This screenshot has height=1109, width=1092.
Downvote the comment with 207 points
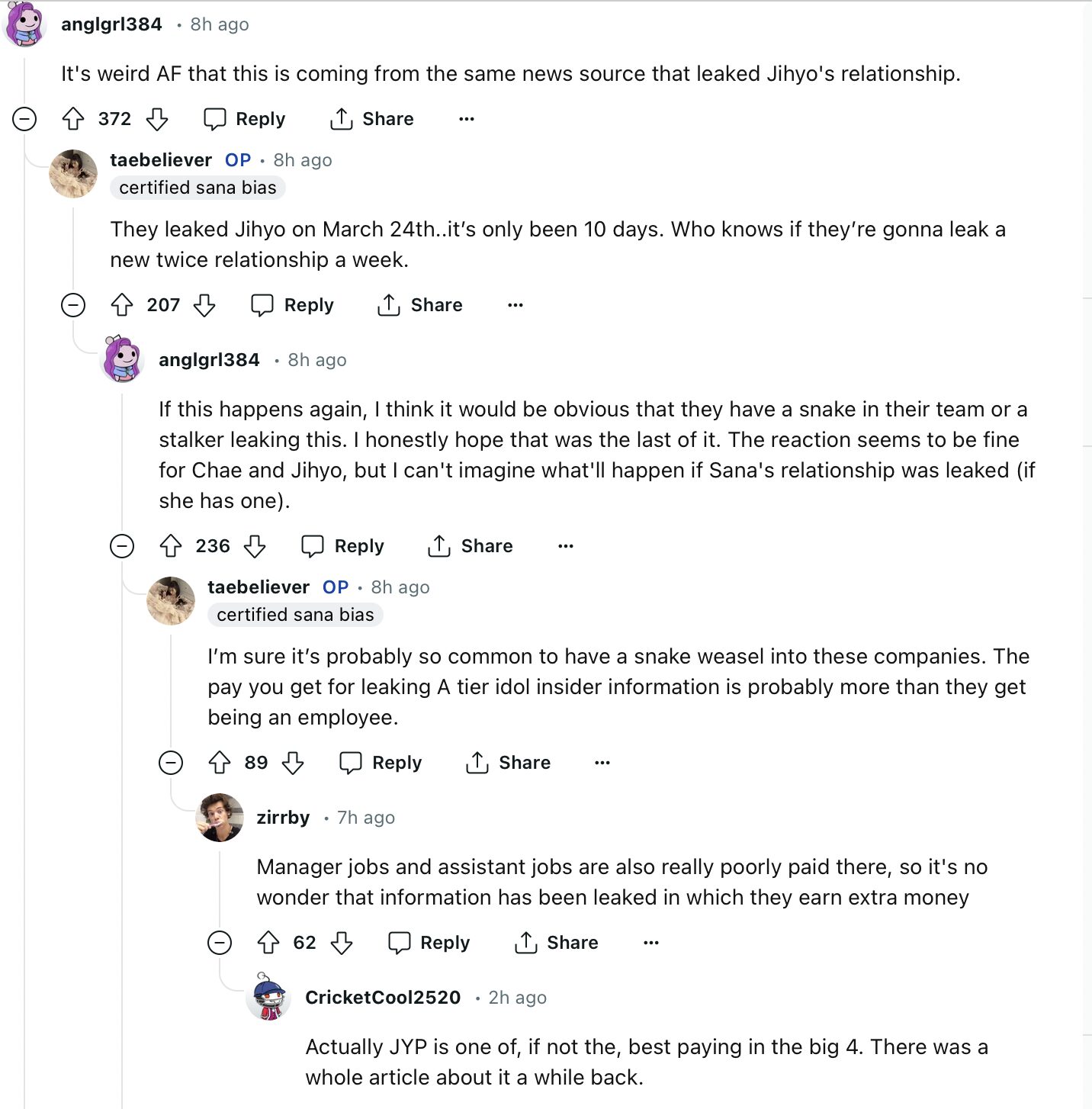pyautogui.click(x=204, y=305)
